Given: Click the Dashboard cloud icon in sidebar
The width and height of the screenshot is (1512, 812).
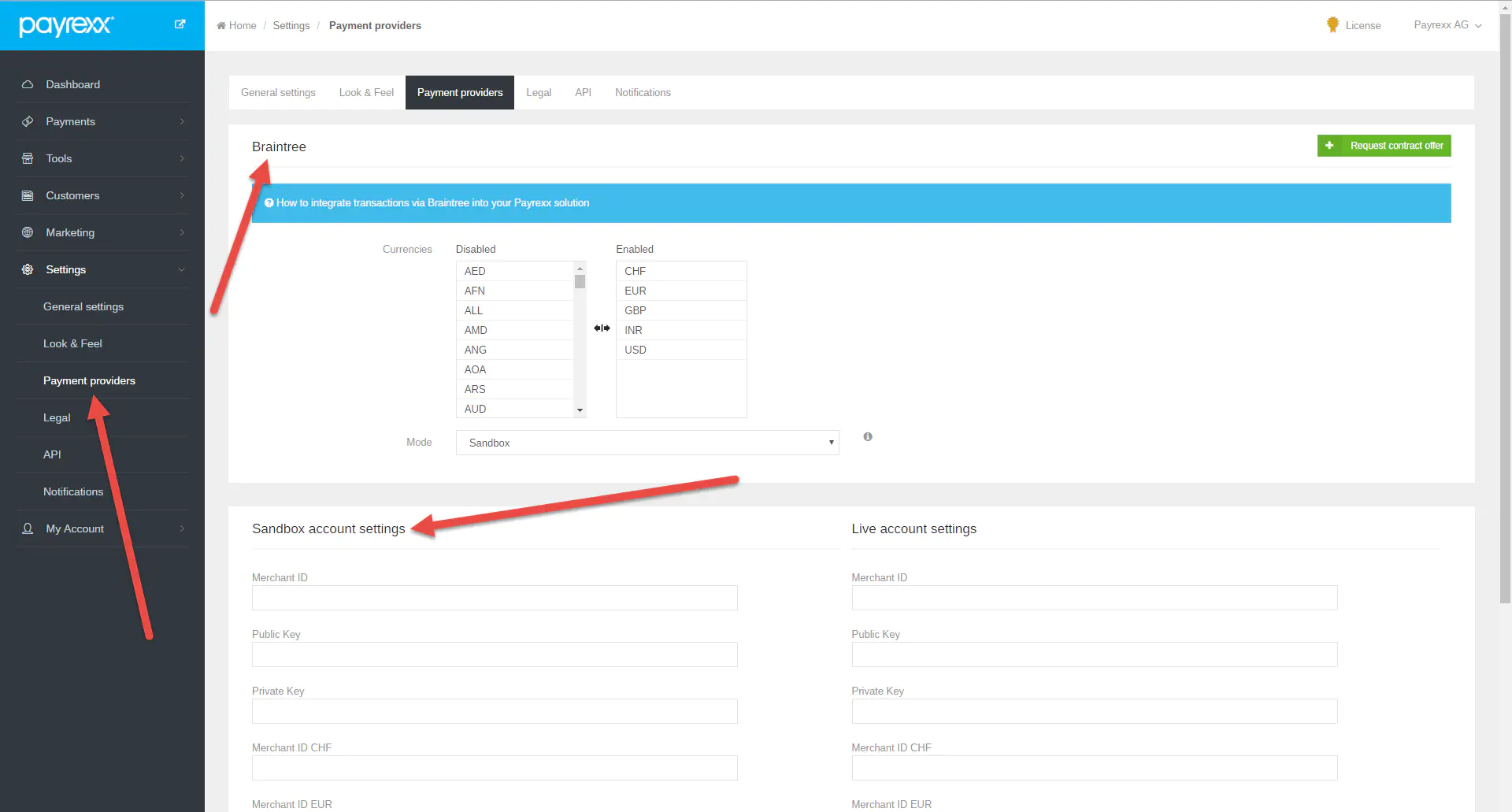Looking at the screenshot, I should [x=28, y=84].
